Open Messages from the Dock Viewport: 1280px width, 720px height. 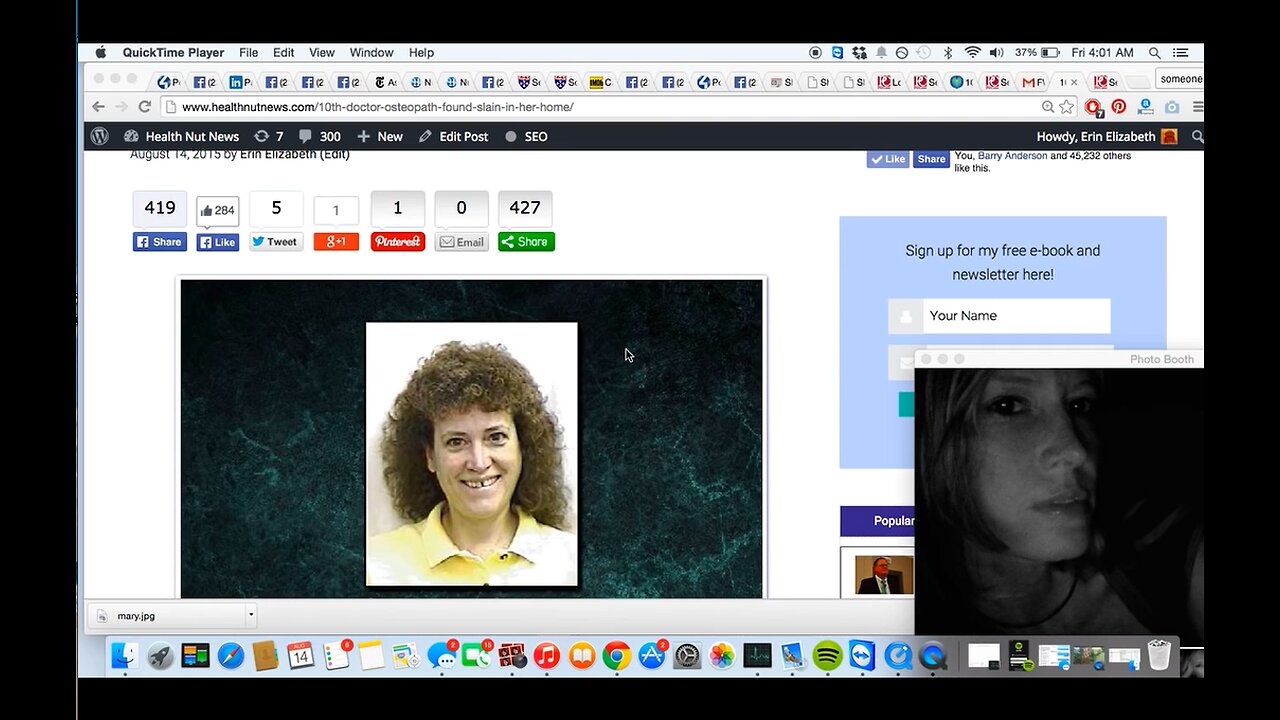coord(441,656)
